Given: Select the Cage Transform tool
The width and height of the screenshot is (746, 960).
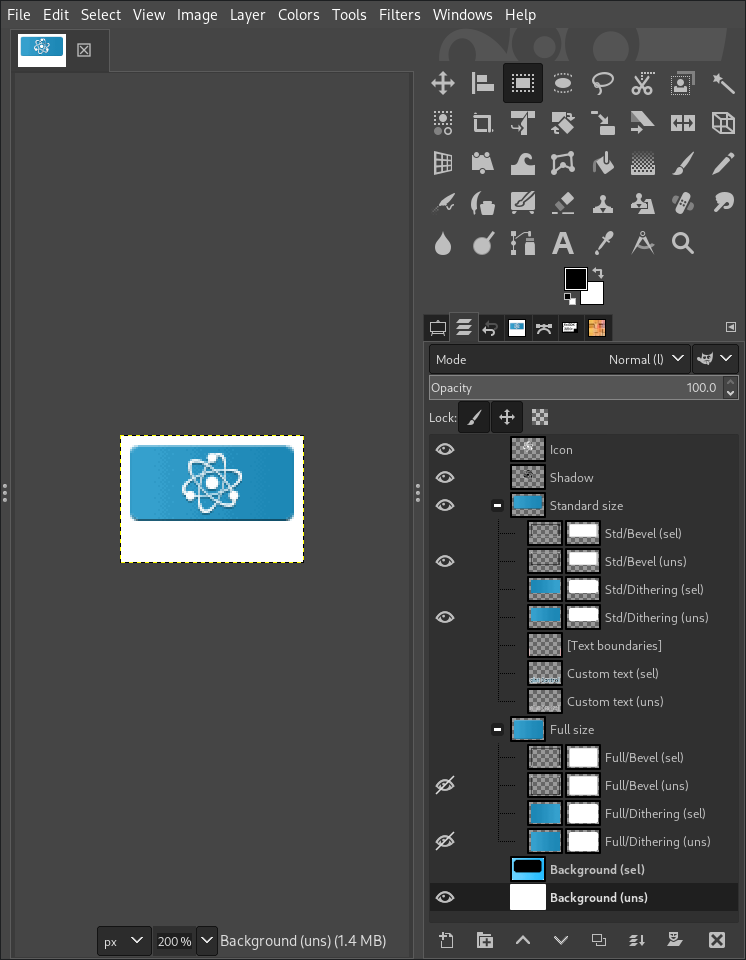Looking at the screenshot, I should (x=563, y=163).
